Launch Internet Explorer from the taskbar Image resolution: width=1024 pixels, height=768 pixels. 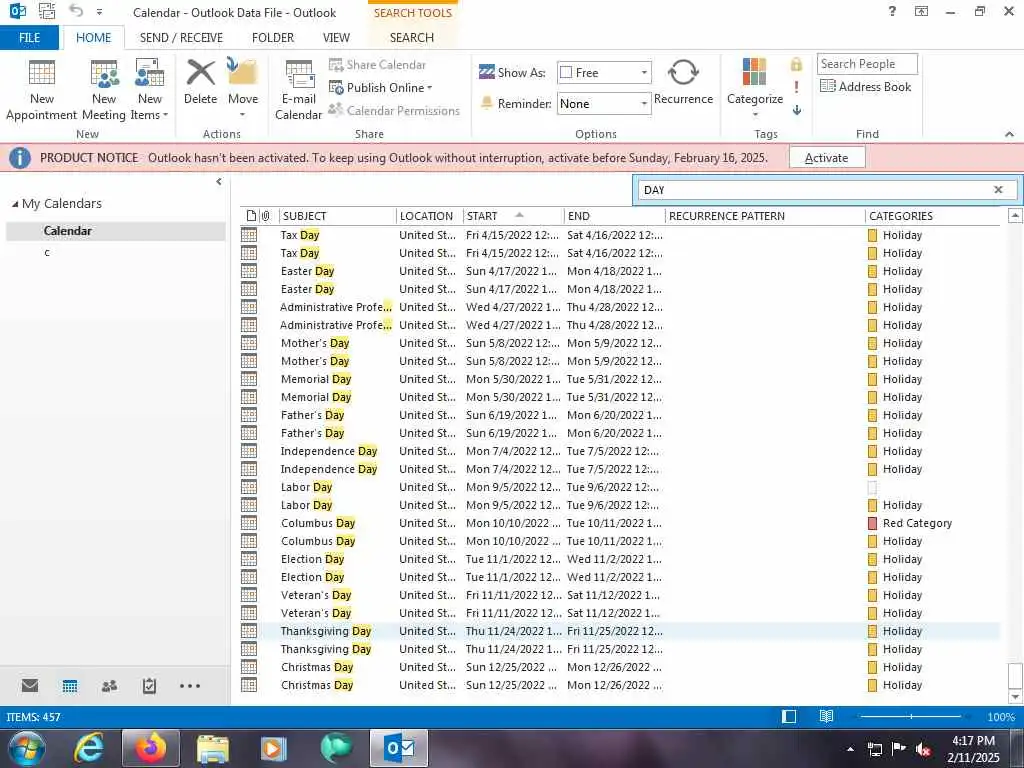pos(89,748)
